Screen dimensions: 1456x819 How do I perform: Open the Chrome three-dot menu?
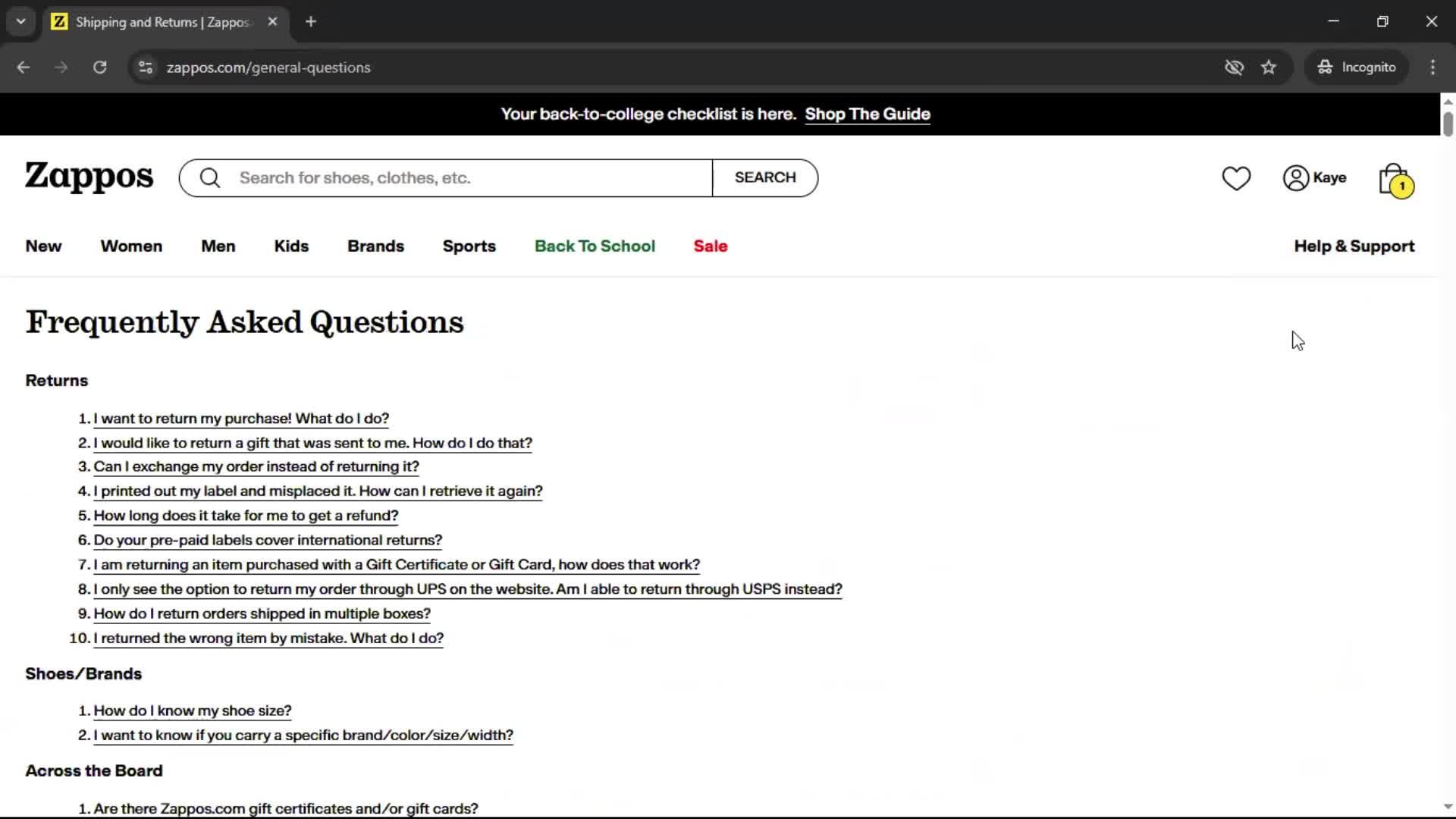click(1432, 67)
